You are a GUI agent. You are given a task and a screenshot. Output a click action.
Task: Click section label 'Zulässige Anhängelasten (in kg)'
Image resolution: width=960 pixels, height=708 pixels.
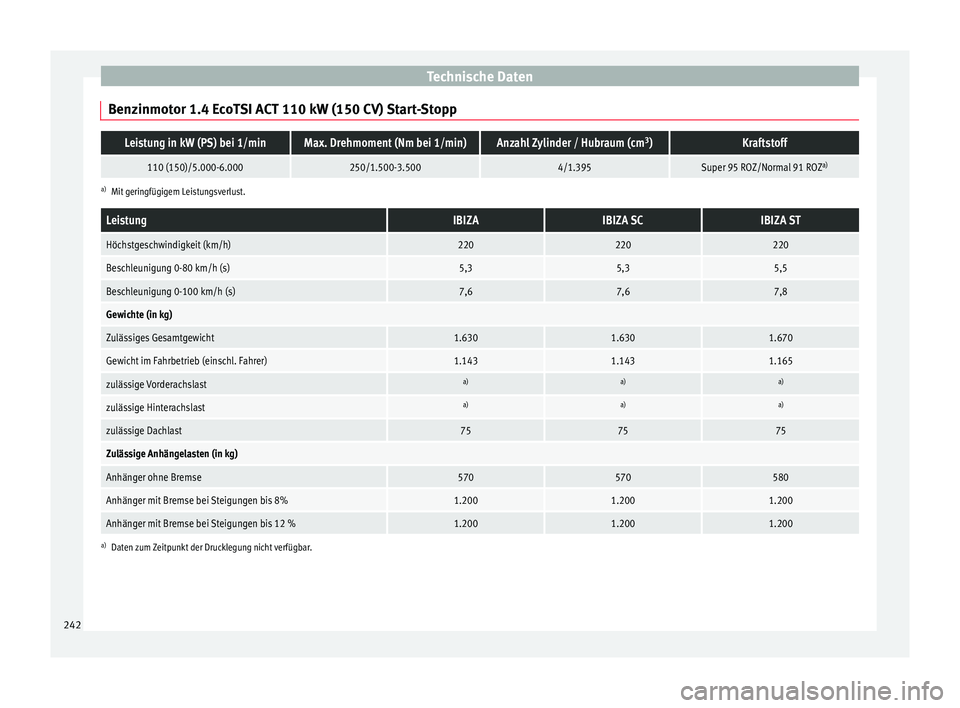coord(171,454)
